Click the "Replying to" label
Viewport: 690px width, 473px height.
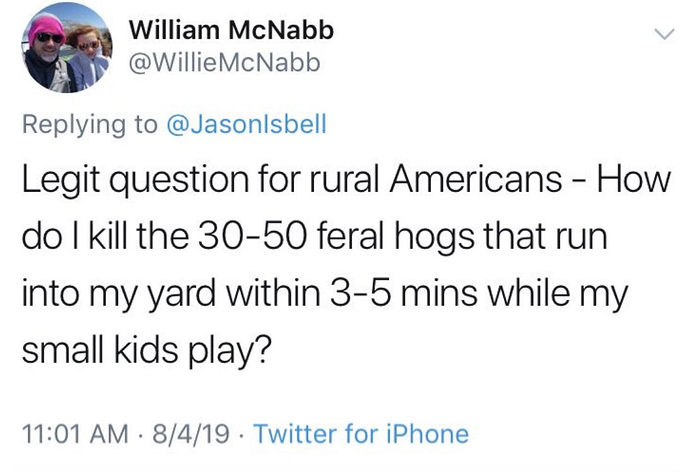pyautogui.click(x=91, y=127)
